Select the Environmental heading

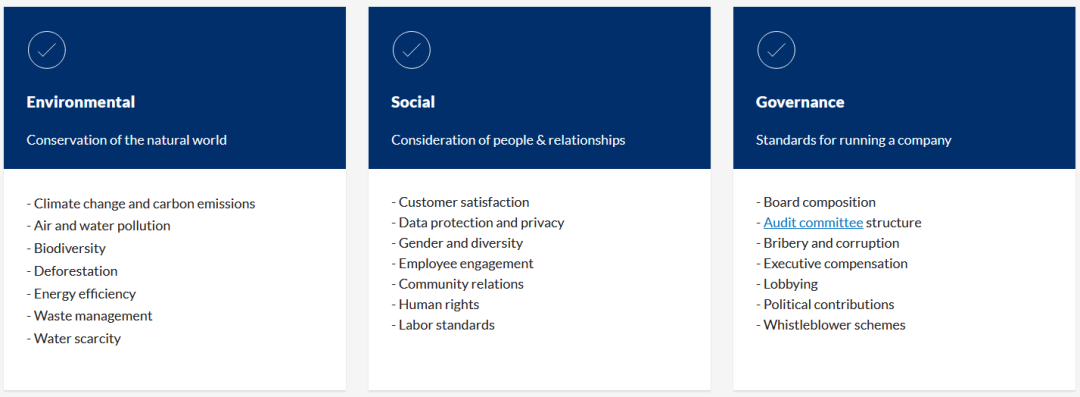pyautogui.click(x=81, y=102)
